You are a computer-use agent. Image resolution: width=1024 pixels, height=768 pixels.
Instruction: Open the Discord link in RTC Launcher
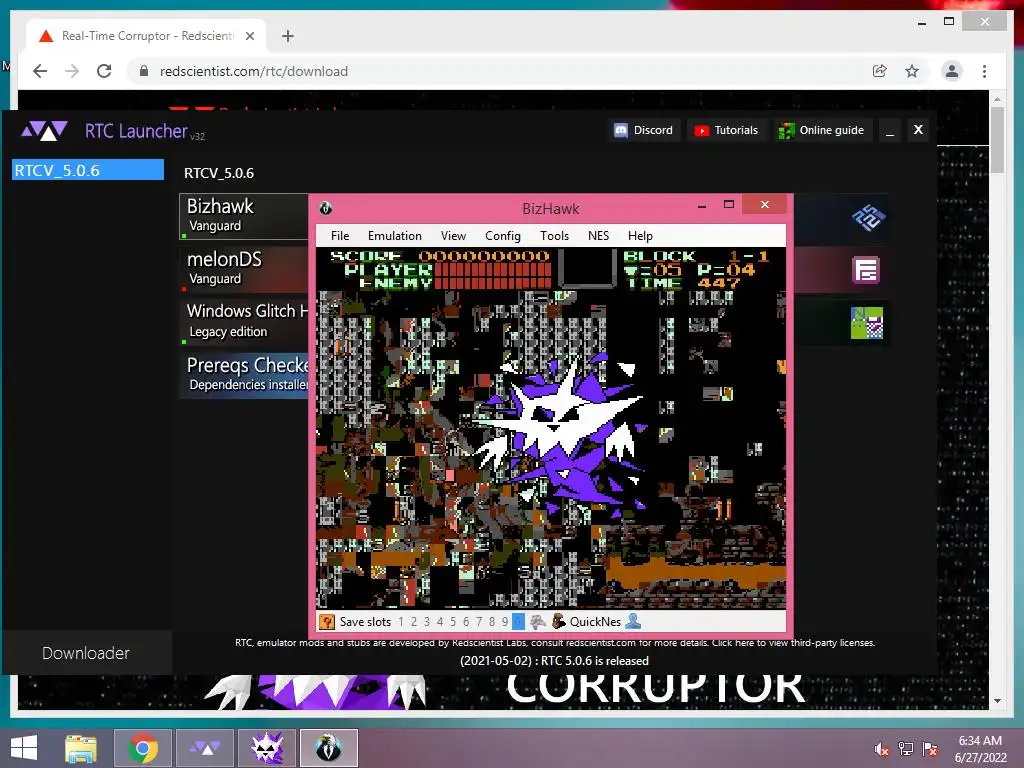(643, 131)
